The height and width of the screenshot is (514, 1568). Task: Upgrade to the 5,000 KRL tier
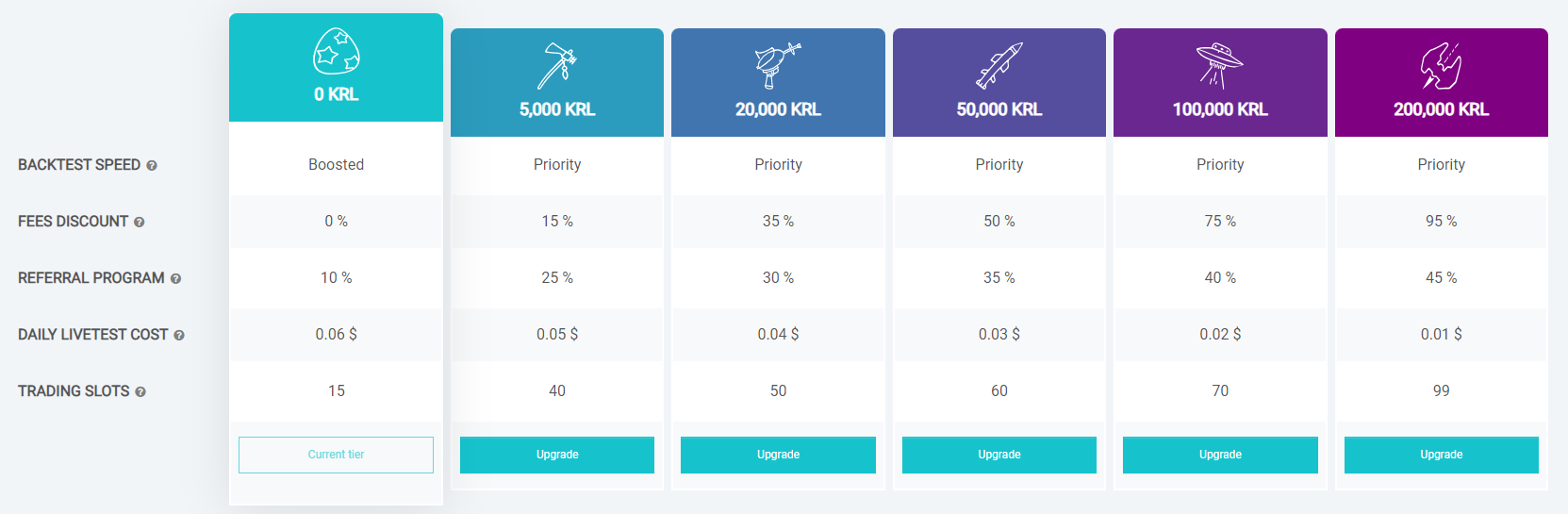tap(557, 455)
